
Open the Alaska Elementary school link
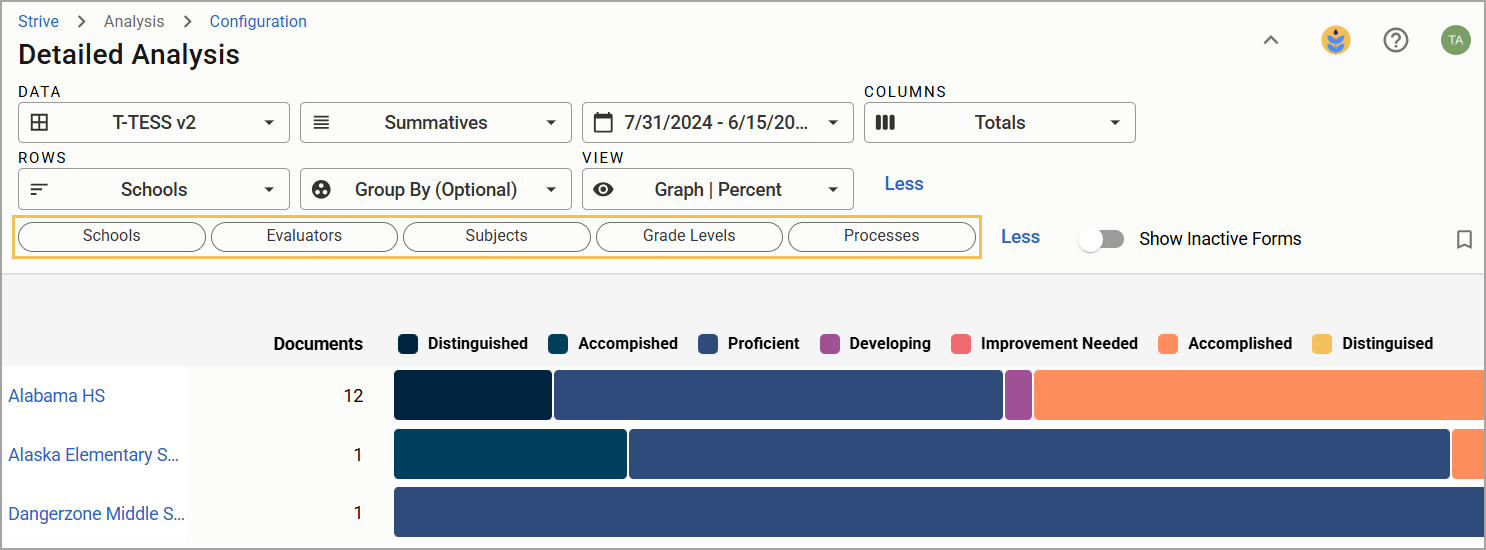94,455
